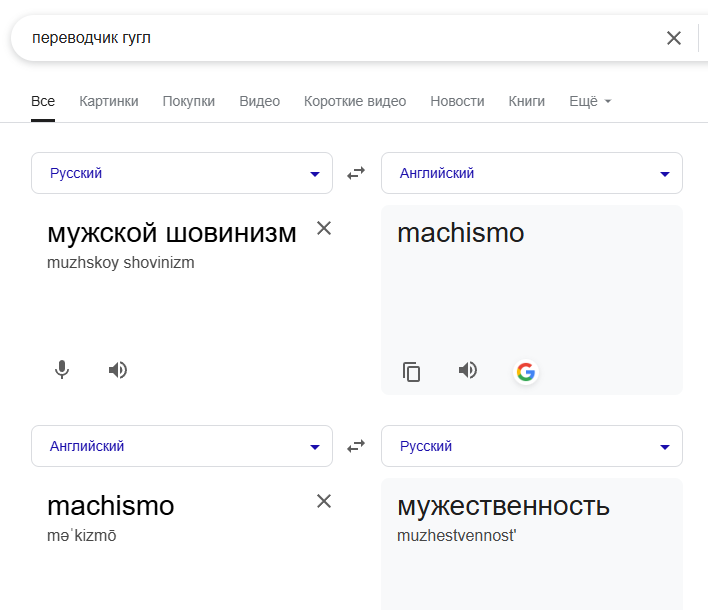The height and width of the screenshot is (610, 708).
Task: Click the source text 'мужской шовинизм'
Action: point(172,233)
